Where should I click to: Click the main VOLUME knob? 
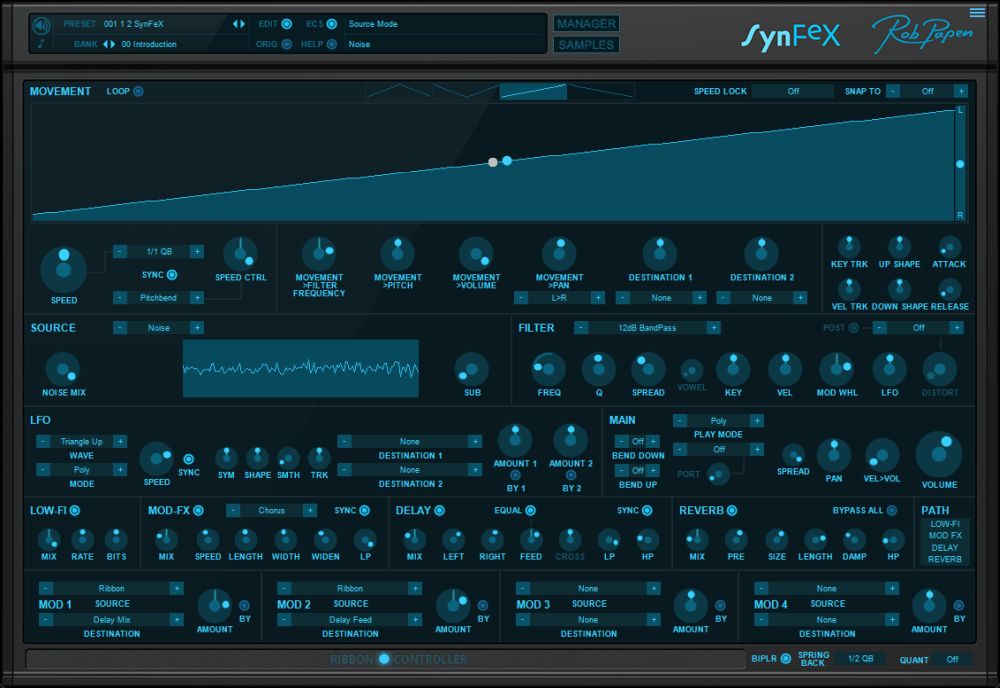pyautogui.click(x=939, y=455)
